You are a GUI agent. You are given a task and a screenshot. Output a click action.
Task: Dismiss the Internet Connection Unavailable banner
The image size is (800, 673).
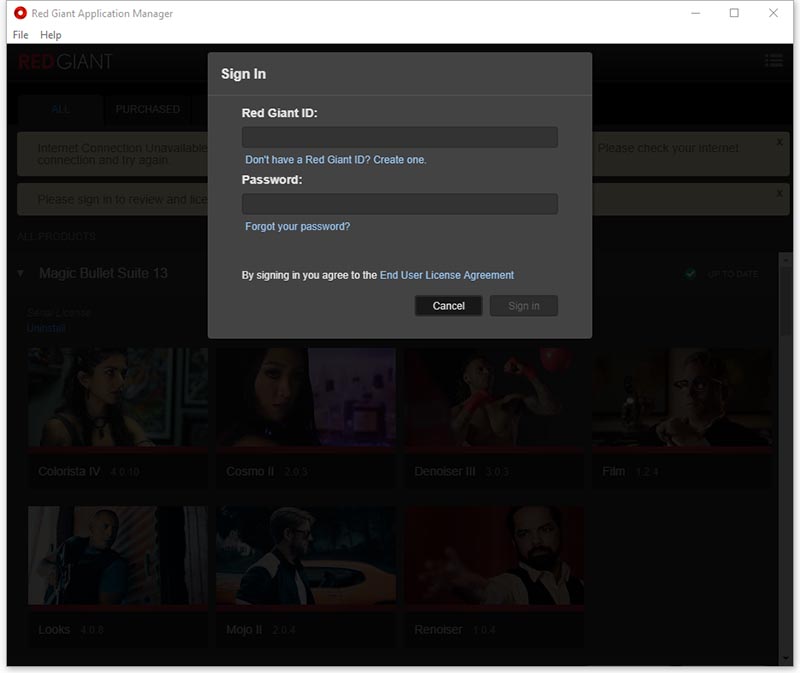click(779, 142)
